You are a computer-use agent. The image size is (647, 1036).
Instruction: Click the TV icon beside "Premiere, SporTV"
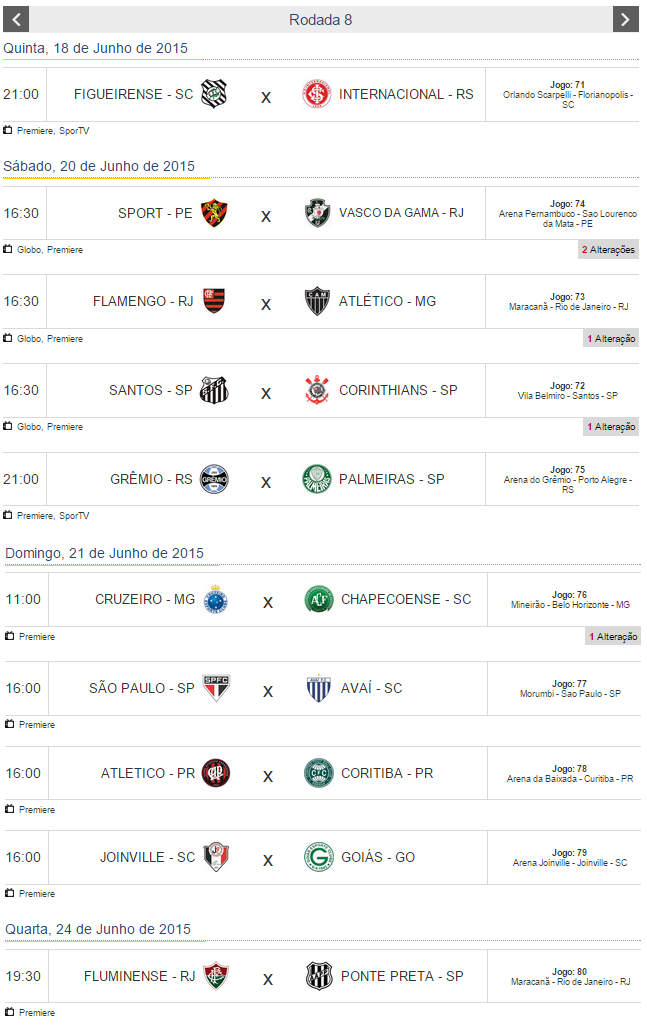coord(8,130)
